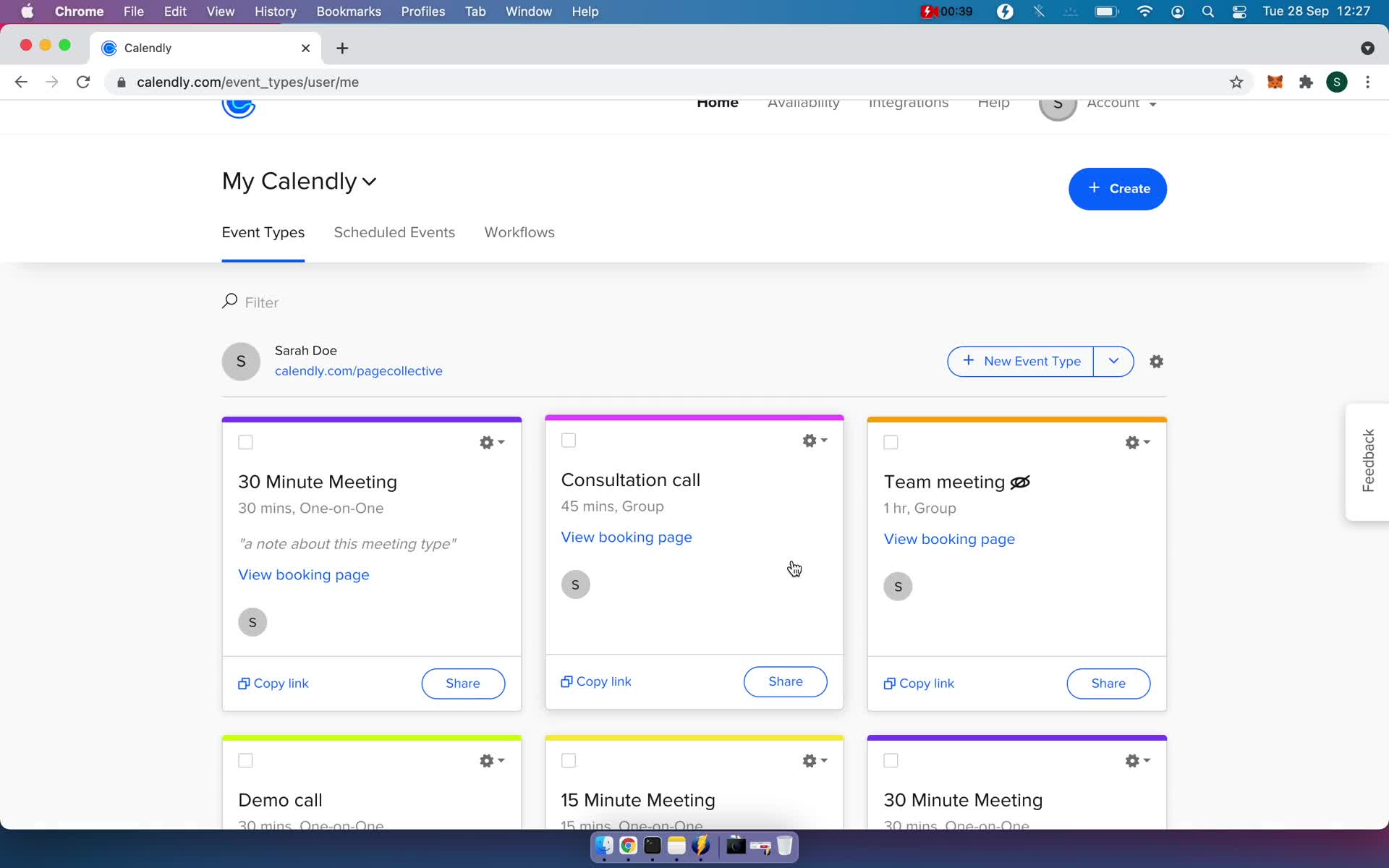Click S avatar on the note-bearing 30 Minute Meeting card

(x=252, y=622)
